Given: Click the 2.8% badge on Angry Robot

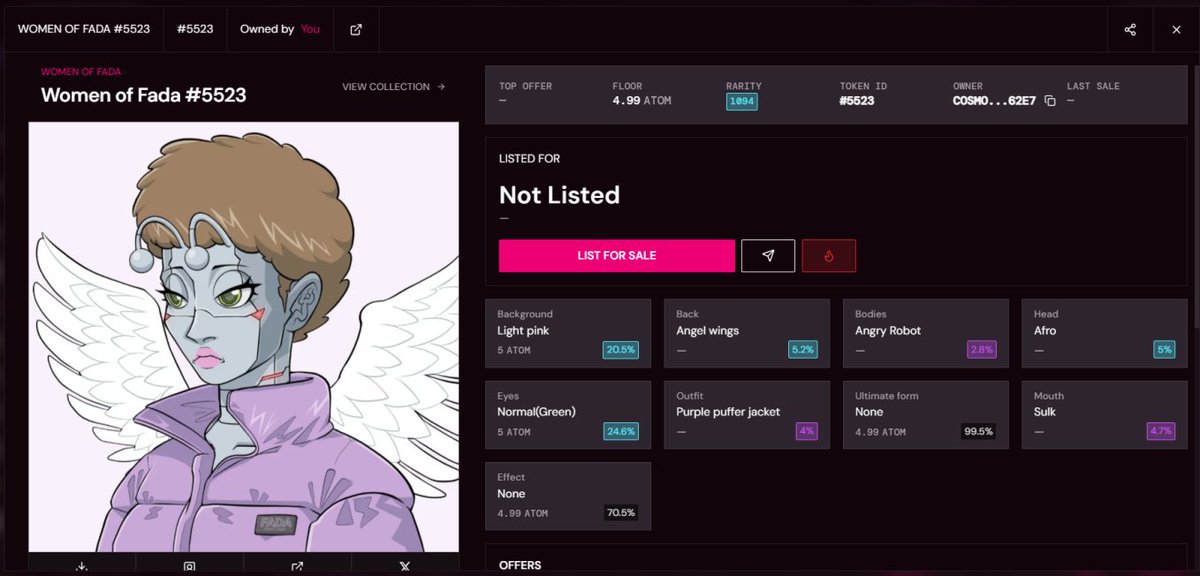Looking at the screenshot, I should (x=981, y=350).
